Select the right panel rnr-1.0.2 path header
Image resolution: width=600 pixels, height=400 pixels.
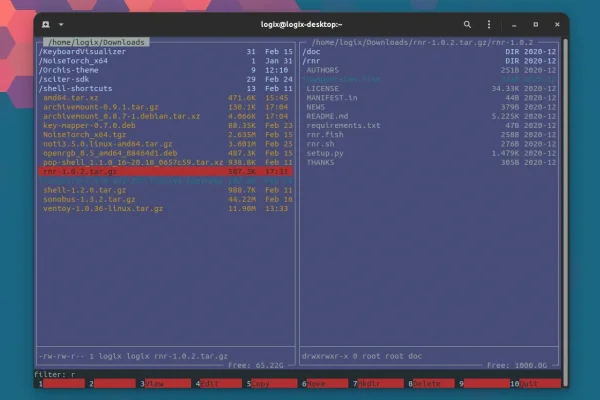tap(422, 42)
